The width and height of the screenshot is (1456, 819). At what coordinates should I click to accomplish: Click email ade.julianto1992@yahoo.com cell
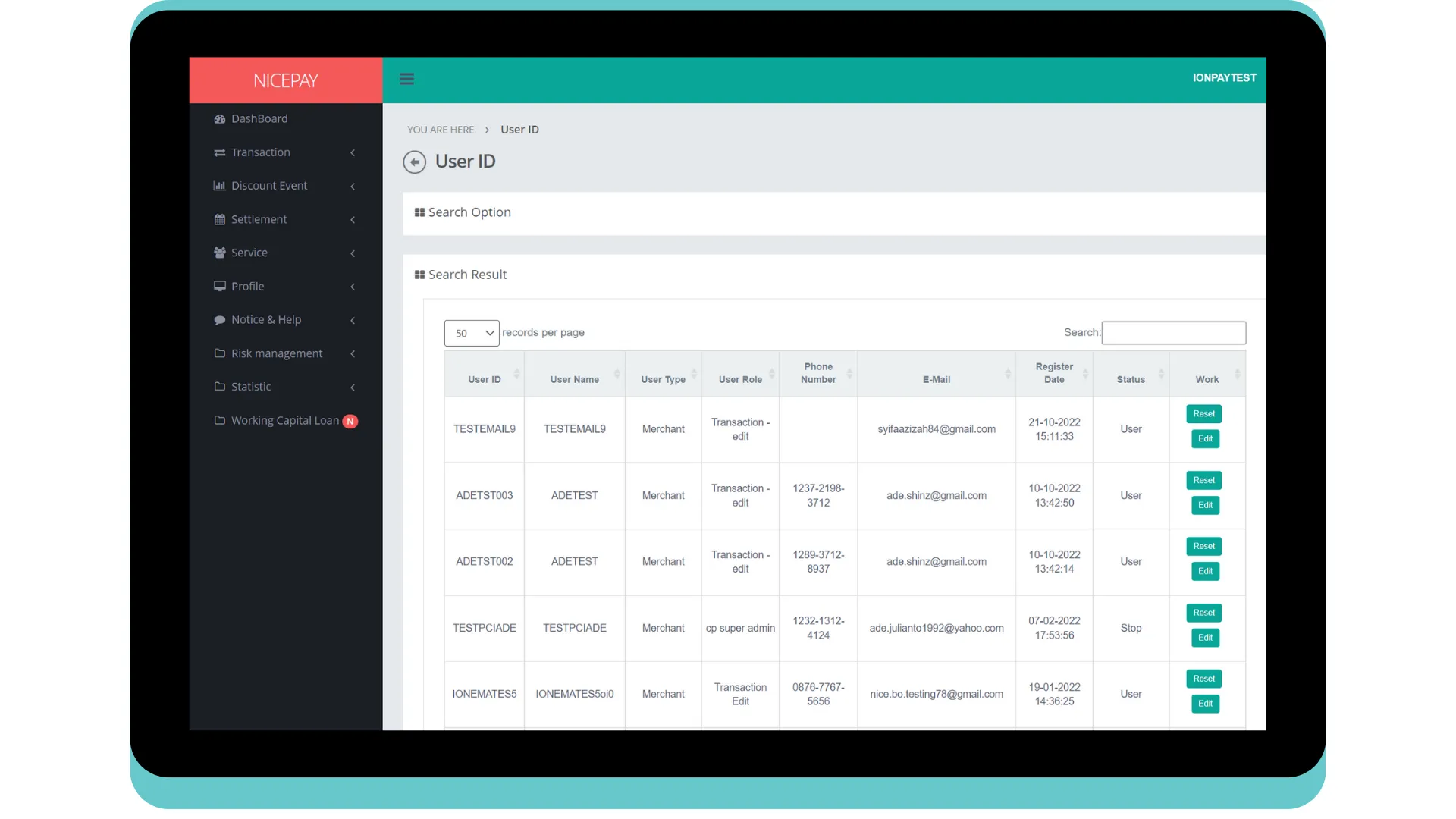(x=937, y=629)
